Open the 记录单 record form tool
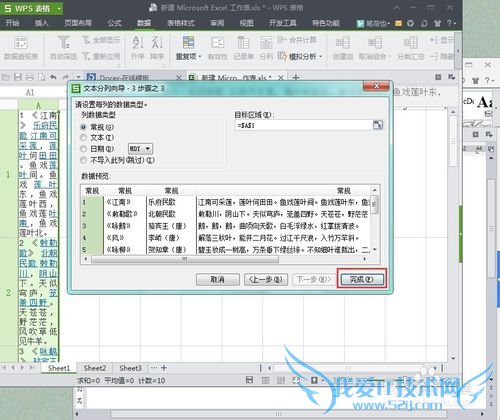Image resolution: width=500 pixels, height=420 pixels. (x=244, y=48)
